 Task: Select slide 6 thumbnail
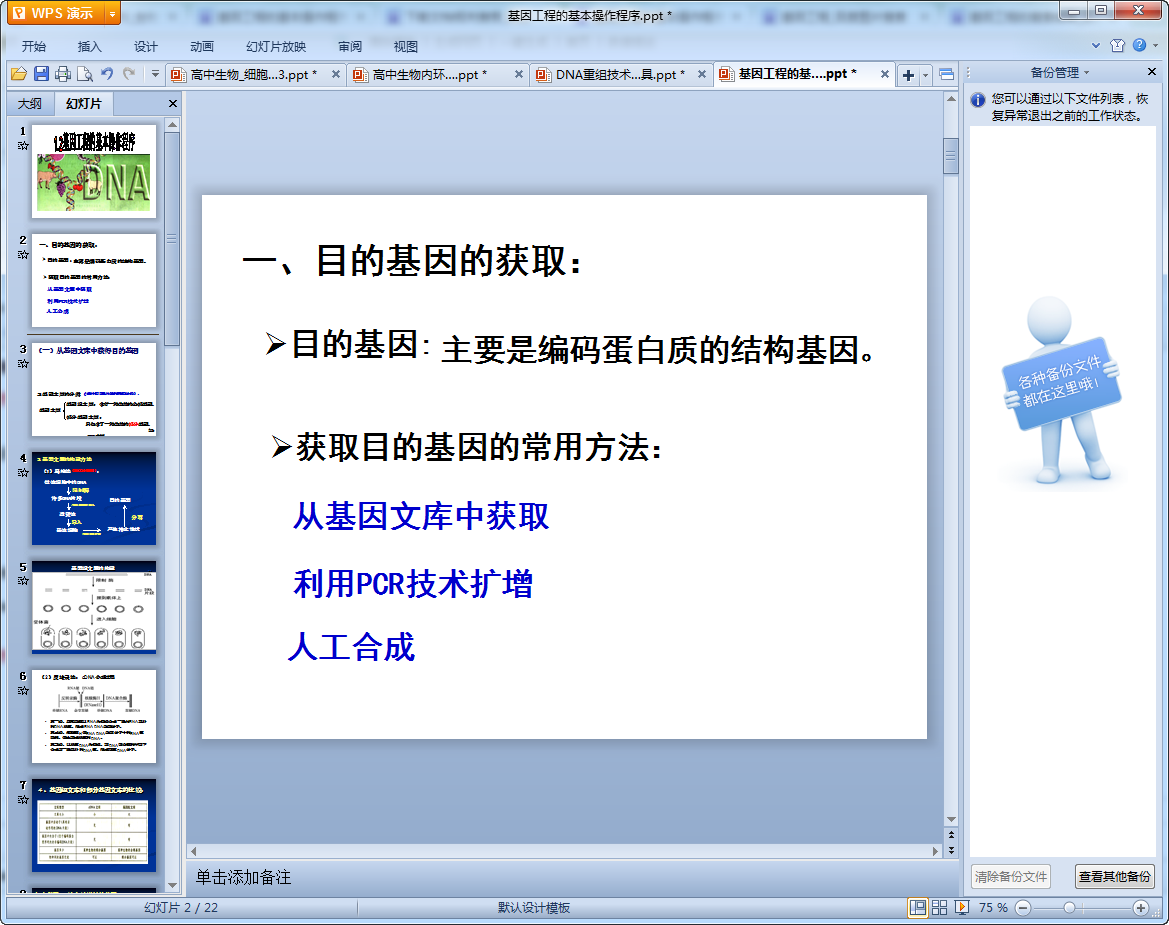click(x=94, y=716)
